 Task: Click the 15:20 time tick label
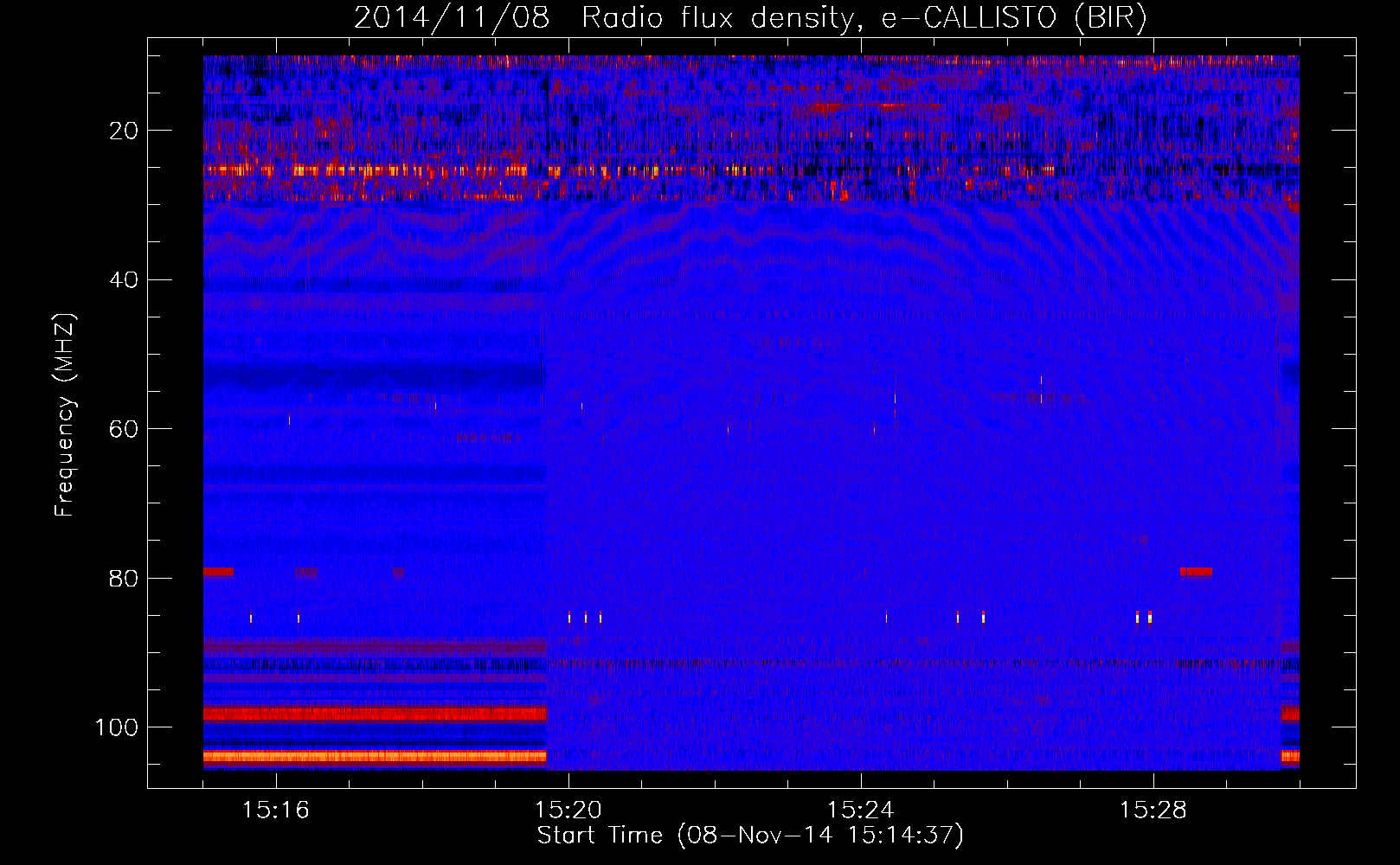coord(568,811)
